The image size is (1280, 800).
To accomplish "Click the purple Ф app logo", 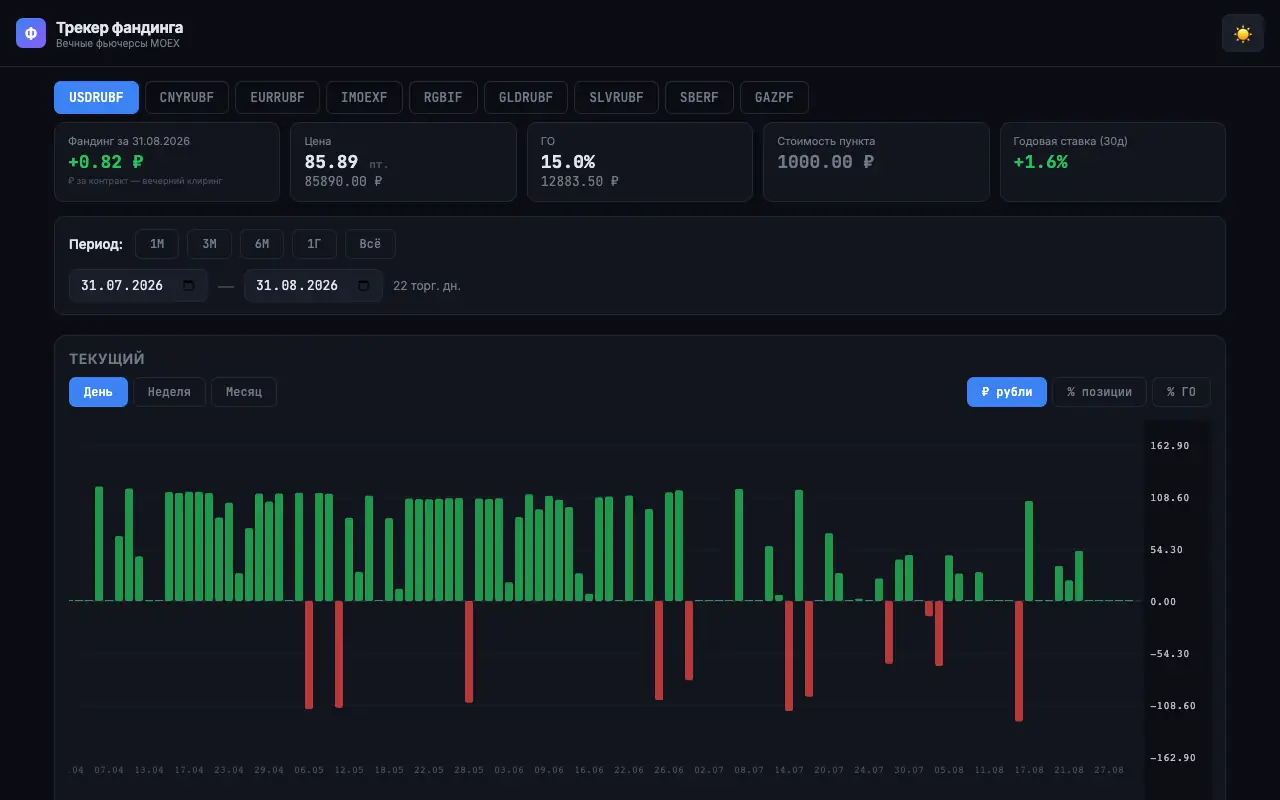I will (x=31, y=33).
